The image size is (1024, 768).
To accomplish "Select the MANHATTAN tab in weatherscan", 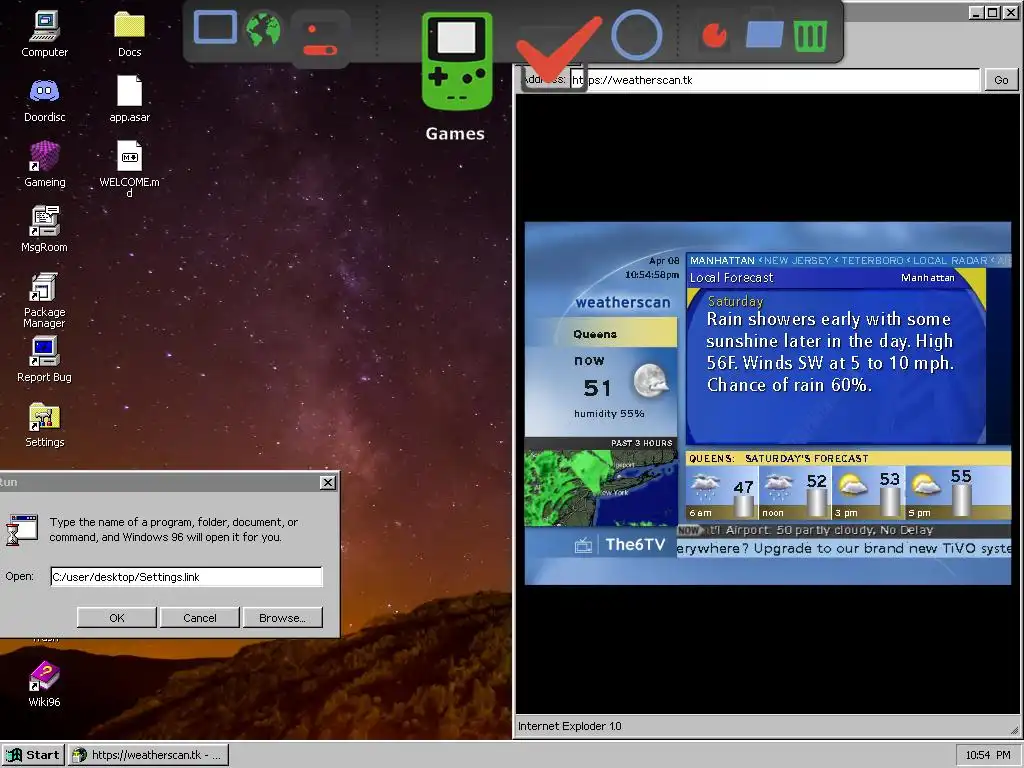I will coord(722,261).
